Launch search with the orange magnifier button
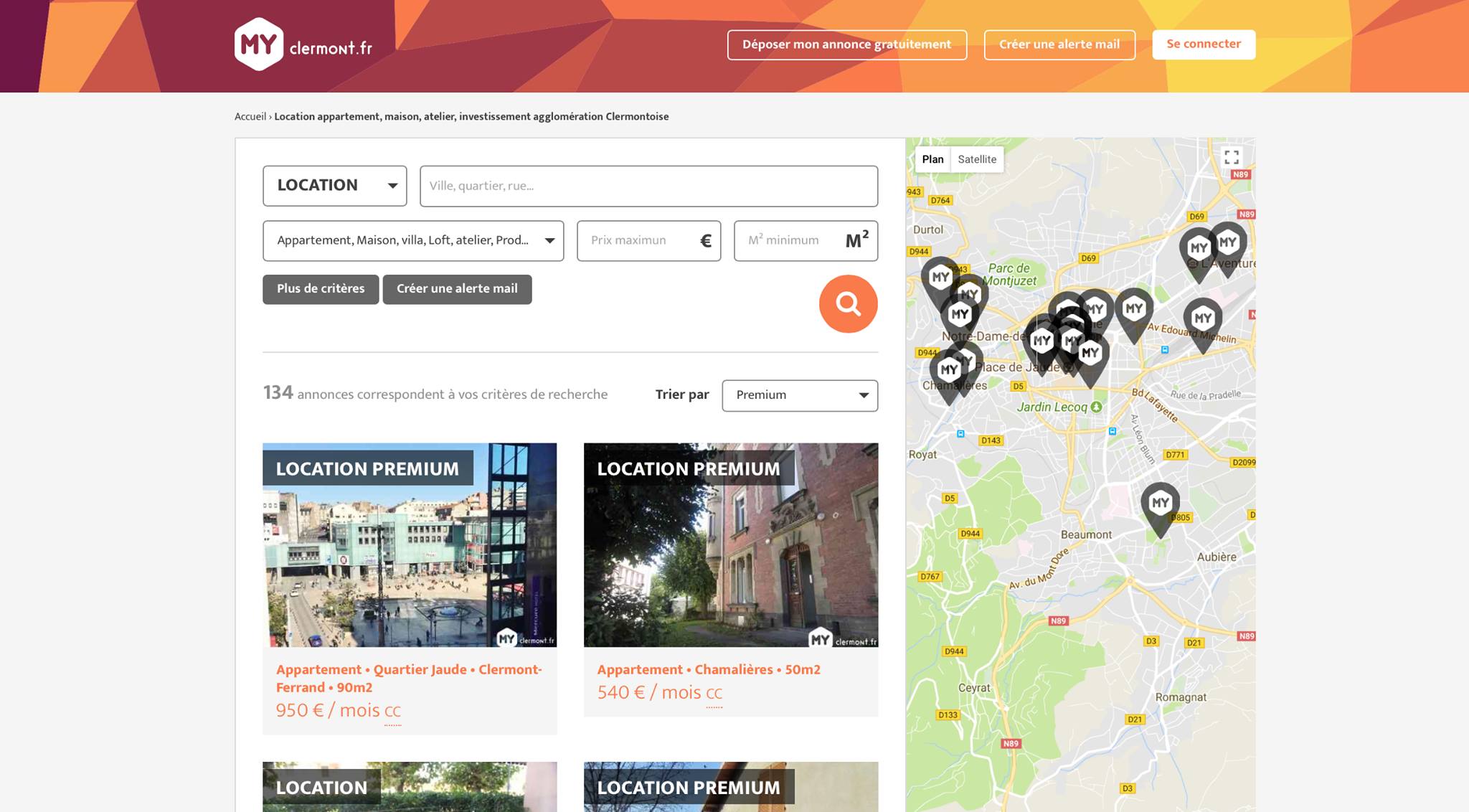1469x812 pixels. (848, 303)
